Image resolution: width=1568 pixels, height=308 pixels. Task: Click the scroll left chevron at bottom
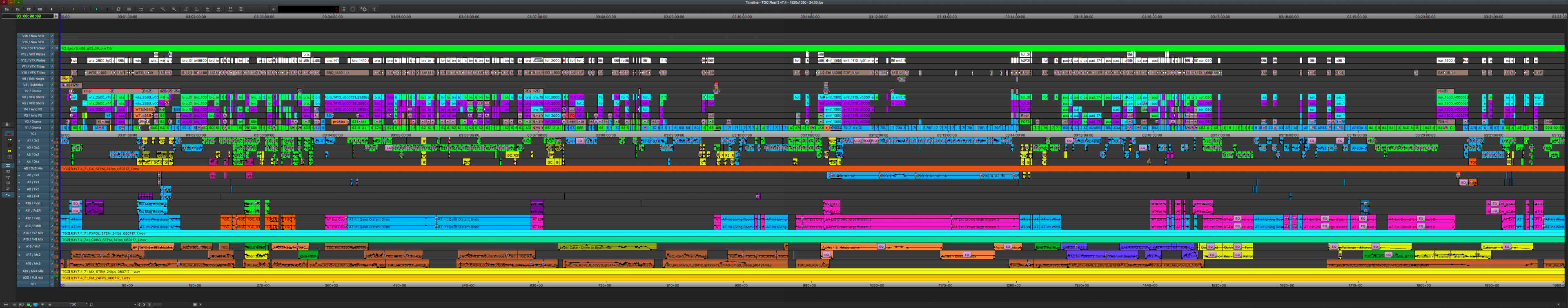[x=139, y=304]
